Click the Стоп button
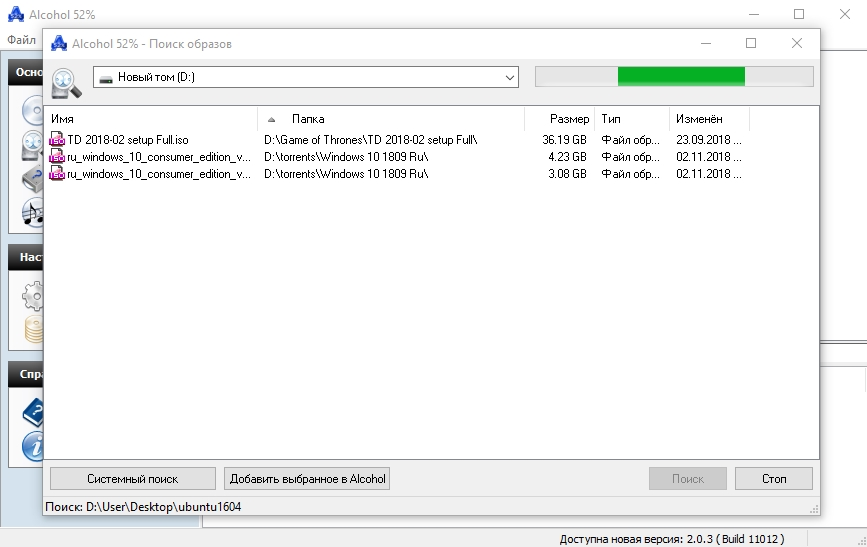Image resolution: width=867 pixels, height=547 pixels. coord(774,478)
